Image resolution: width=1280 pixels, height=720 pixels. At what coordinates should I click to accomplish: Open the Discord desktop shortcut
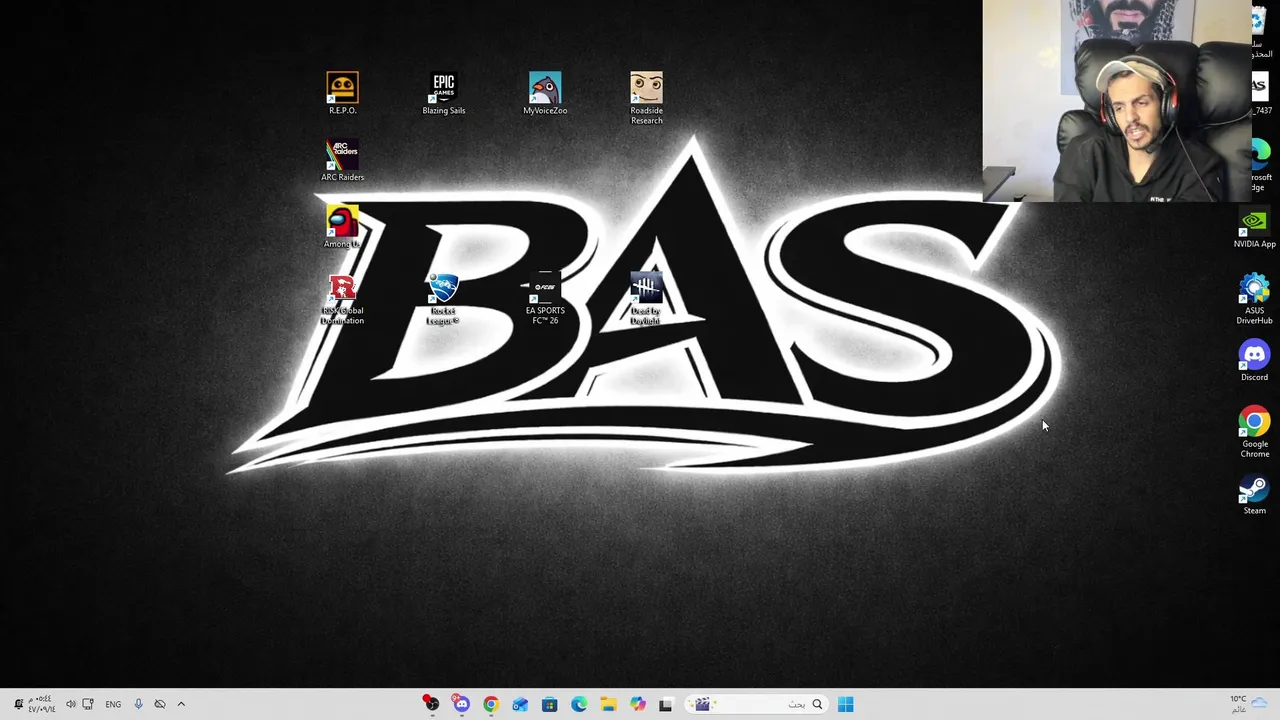1254,360
